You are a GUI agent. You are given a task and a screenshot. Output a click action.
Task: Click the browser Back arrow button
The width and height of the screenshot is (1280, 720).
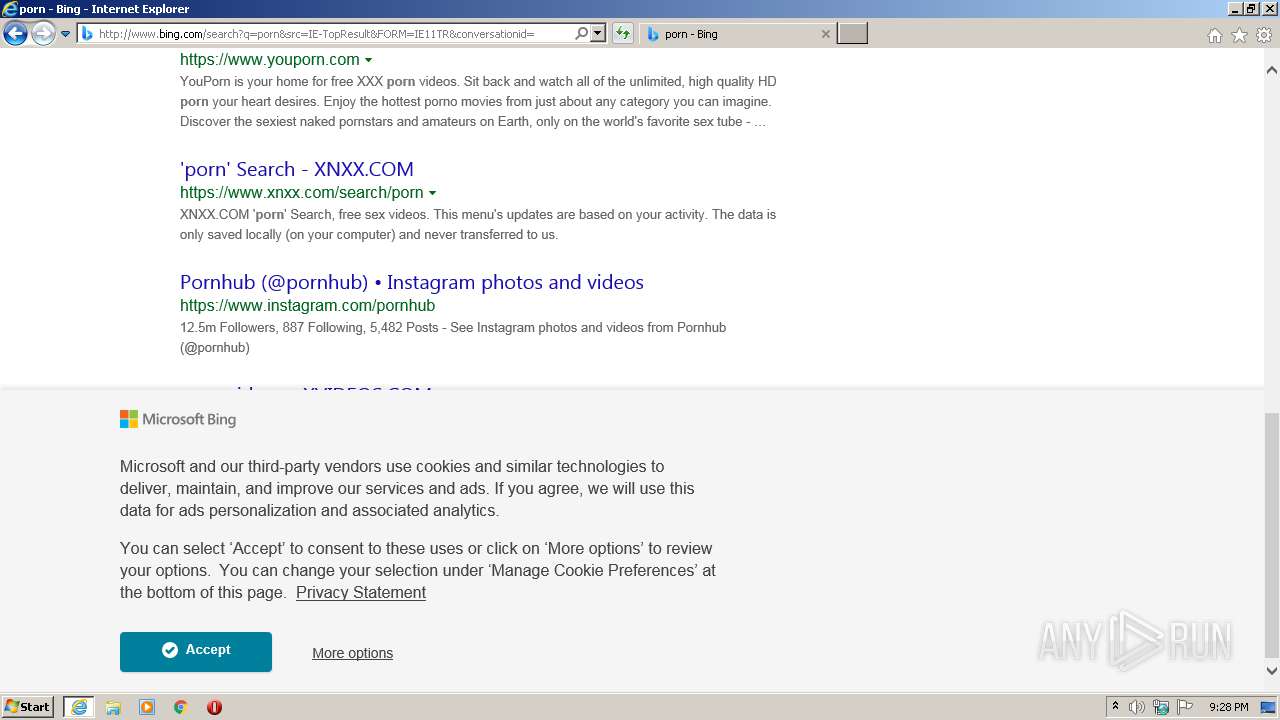coord(15,34)
